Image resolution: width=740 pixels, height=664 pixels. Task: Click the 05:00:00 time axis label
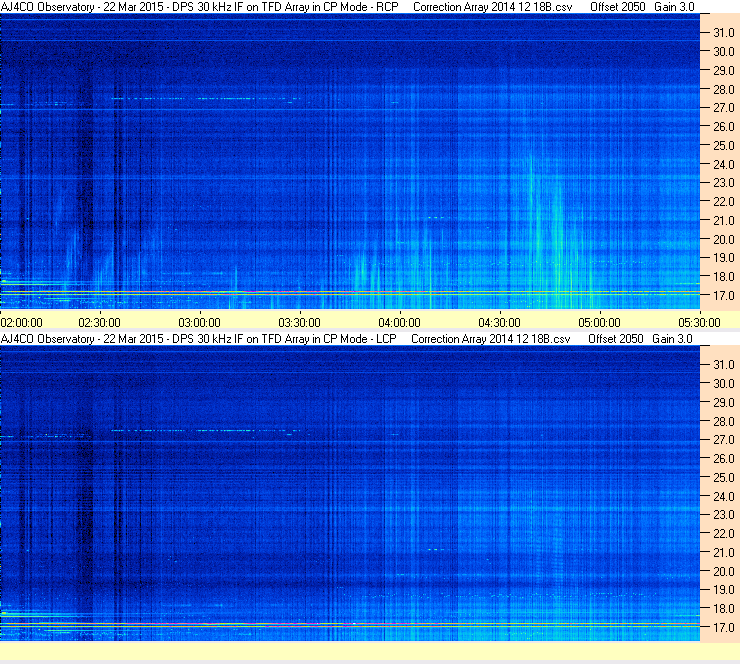pos(600,323)
